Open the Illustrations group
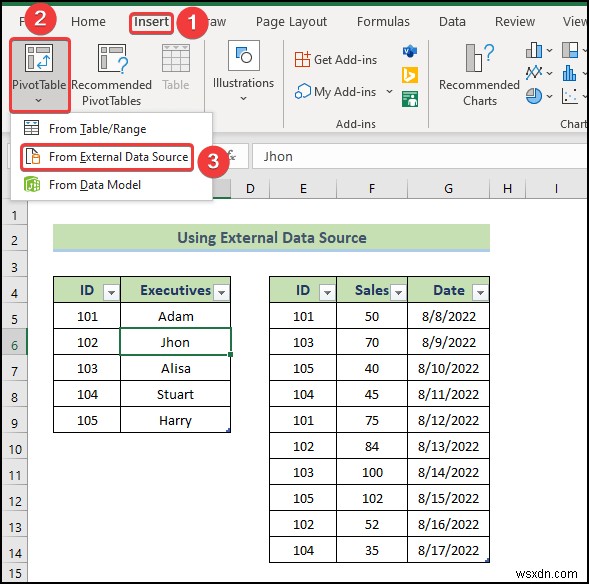Viewport: 589px width, 584px height. tap(243, 71)
